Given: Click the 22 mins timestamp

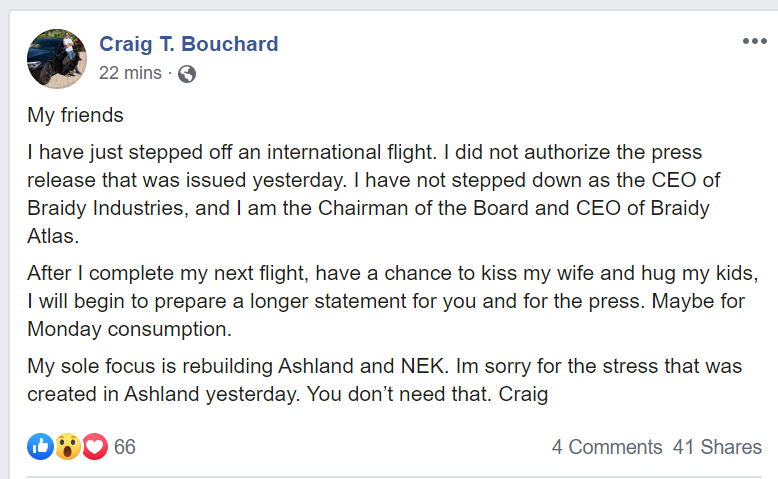Looking at the screenshot, I should [130, 73].
